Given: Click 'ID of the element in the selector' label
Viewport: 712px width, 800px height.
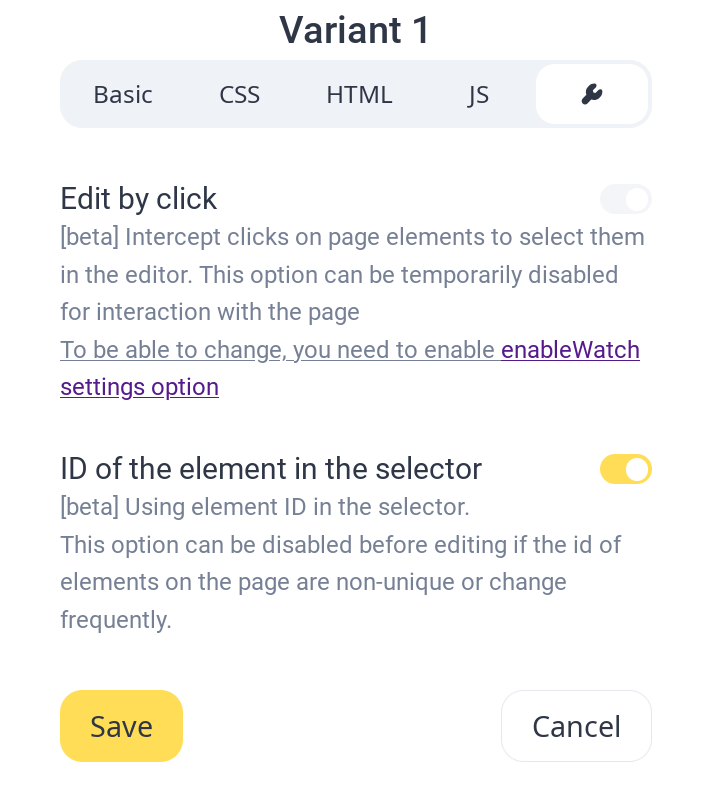Looking at the screenshot, I should click(271, 469).
